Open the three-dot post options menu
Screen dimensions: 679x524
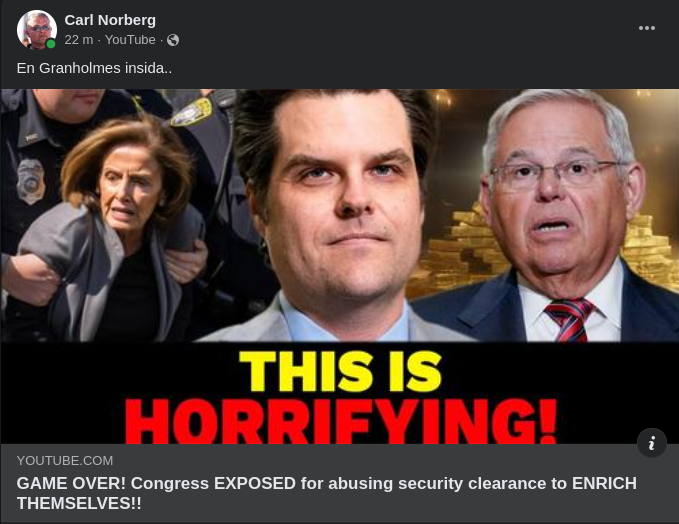coord(647,28)
